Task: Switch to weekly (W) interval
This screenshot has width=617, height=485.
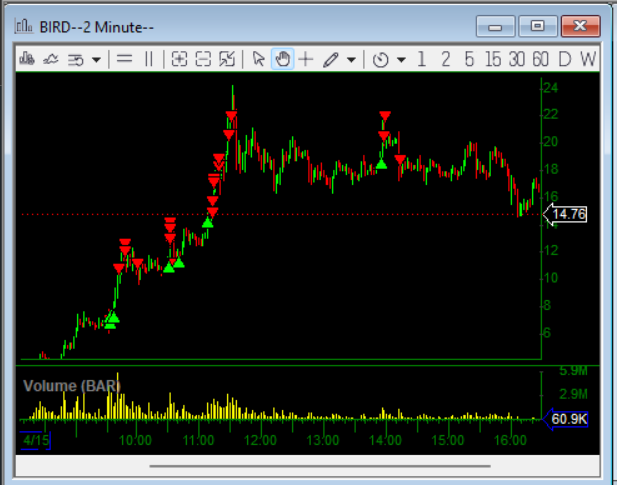Action: click(x=588, y=59)
